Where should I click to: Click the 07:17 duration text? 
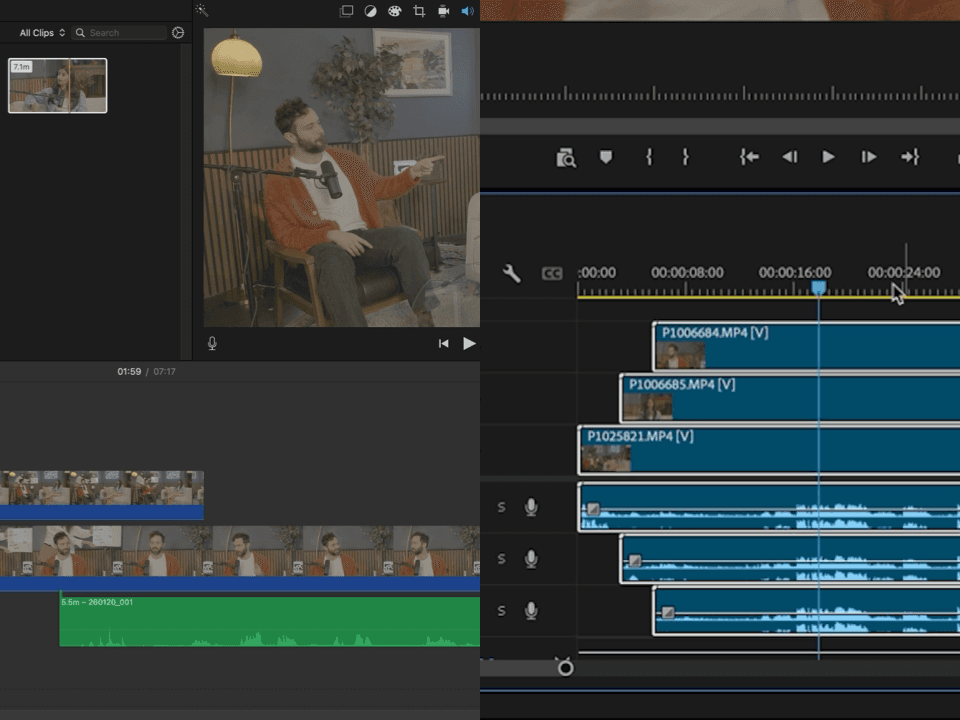pyautogui.click(x=164, y=372)
